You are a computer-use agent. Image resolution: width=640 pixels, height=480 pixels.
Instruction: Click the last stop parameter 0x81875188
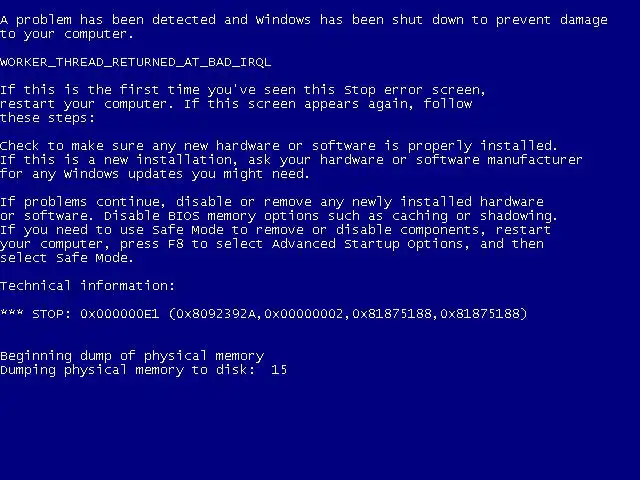[480, 314]
